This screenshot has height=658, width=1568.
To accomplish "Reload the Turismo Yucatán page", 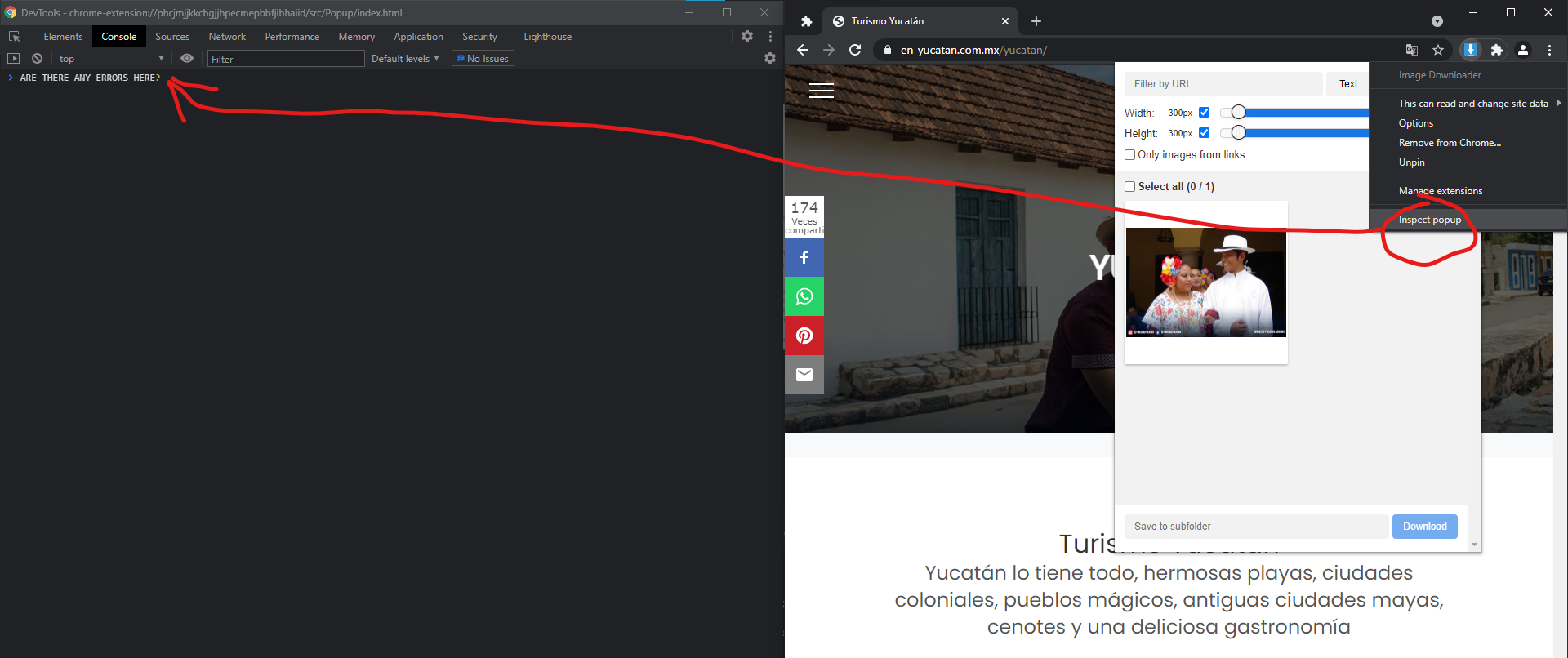I will tap(855, 50).
